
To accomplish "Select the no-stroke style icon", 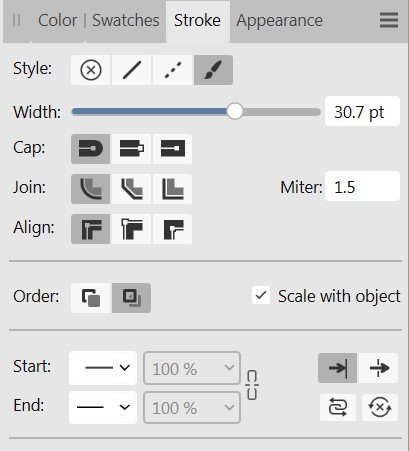I will (91, 70).
